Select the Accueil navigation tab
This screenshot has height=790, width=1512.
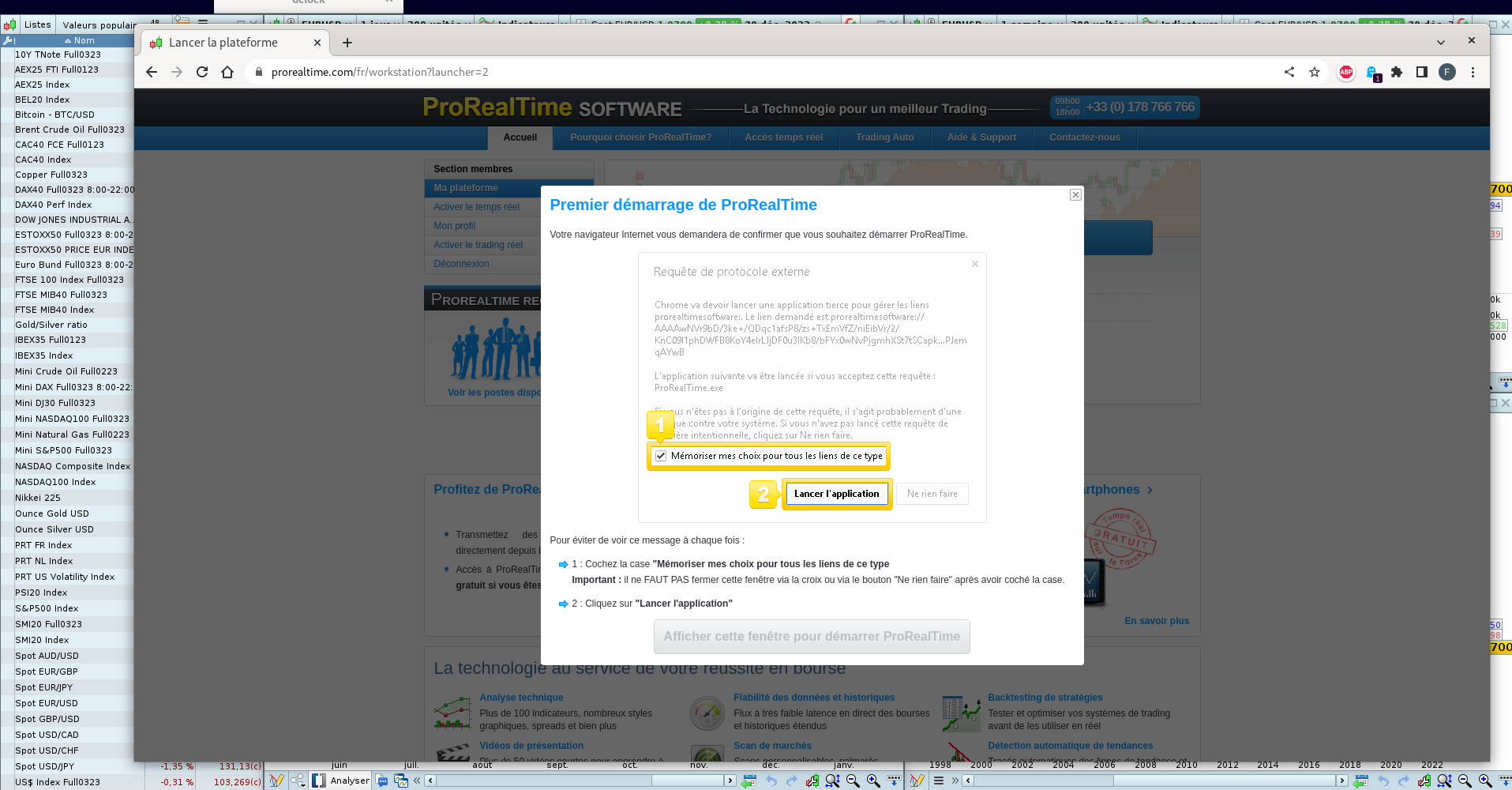point(520,137)
